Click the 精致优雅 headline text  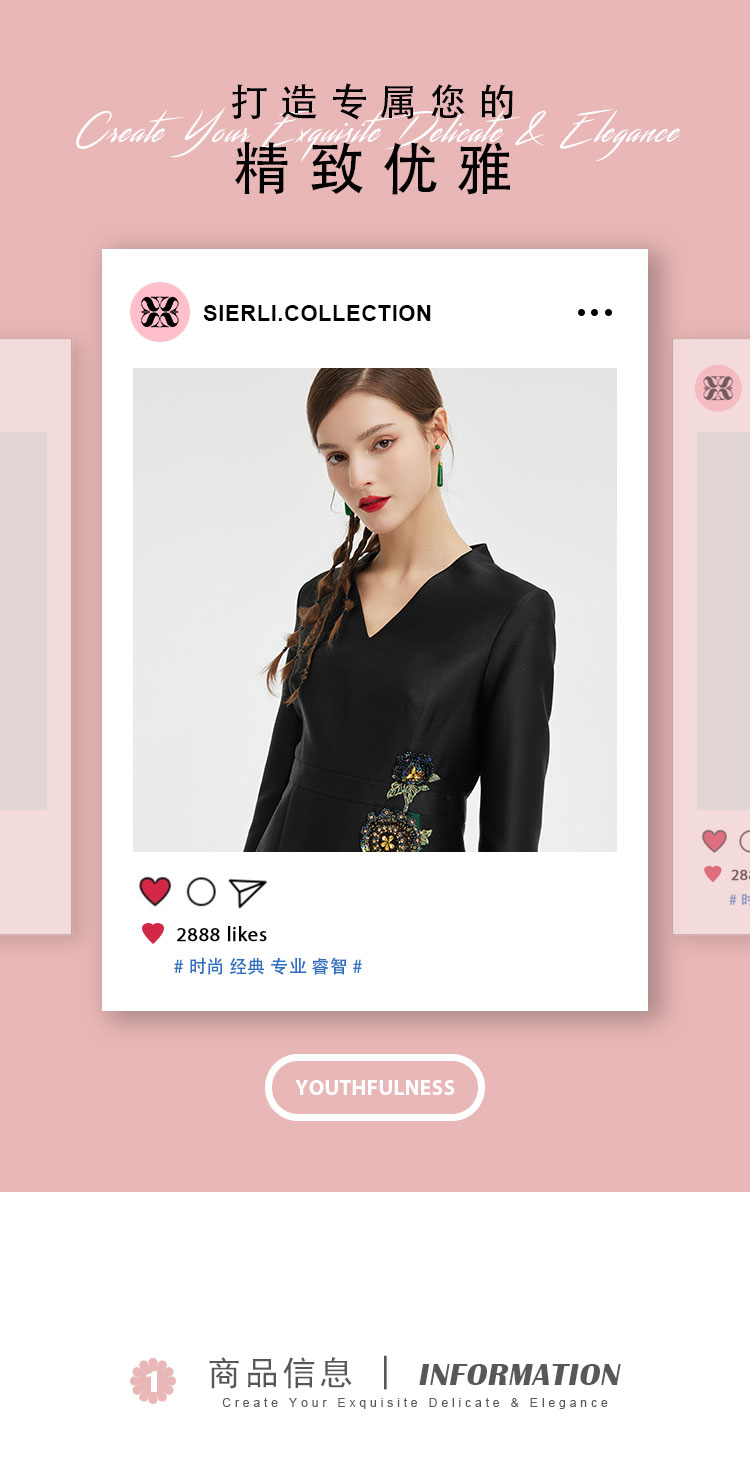point(374,169)
